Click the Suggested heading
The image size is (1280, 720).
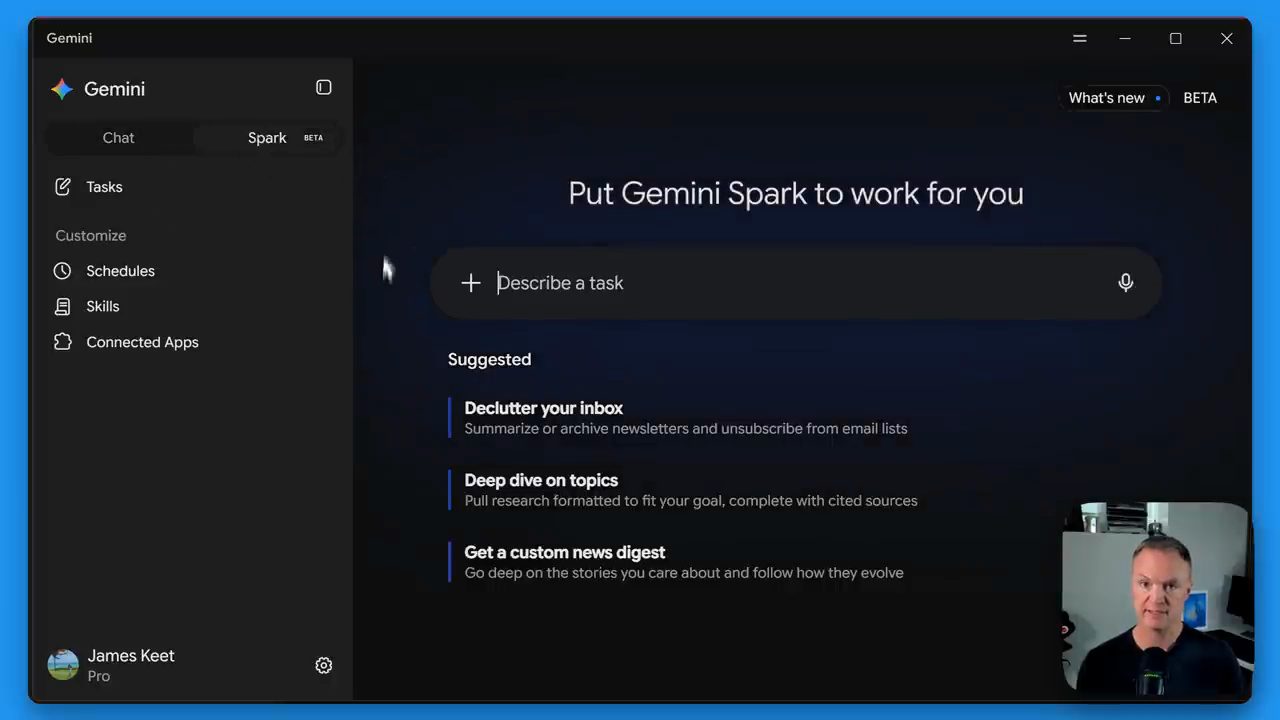click(x=490, y=360)
